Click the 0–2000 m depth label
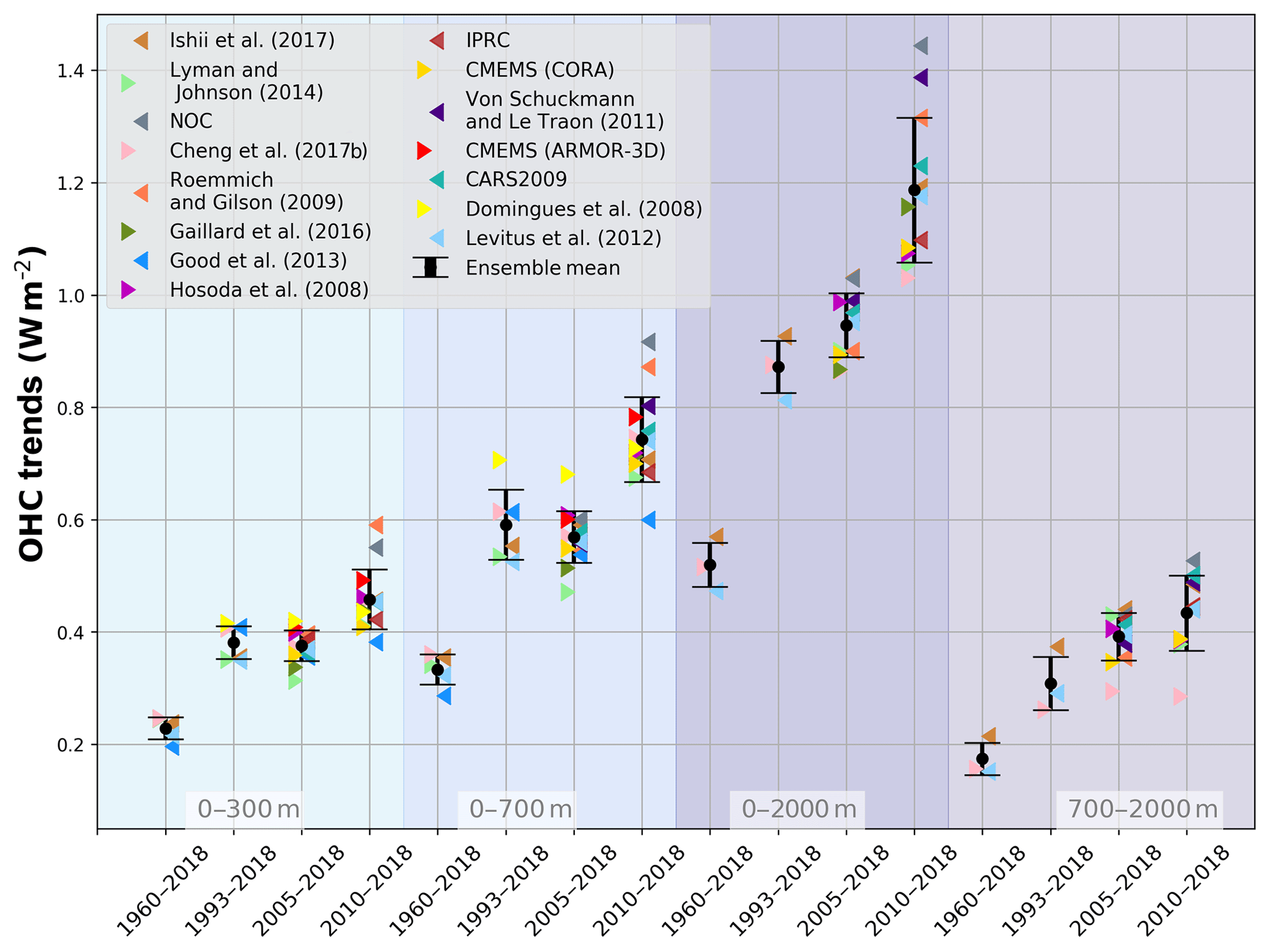Image resolution: width=1270 pixels, height=952 pixels. [798, 809]
